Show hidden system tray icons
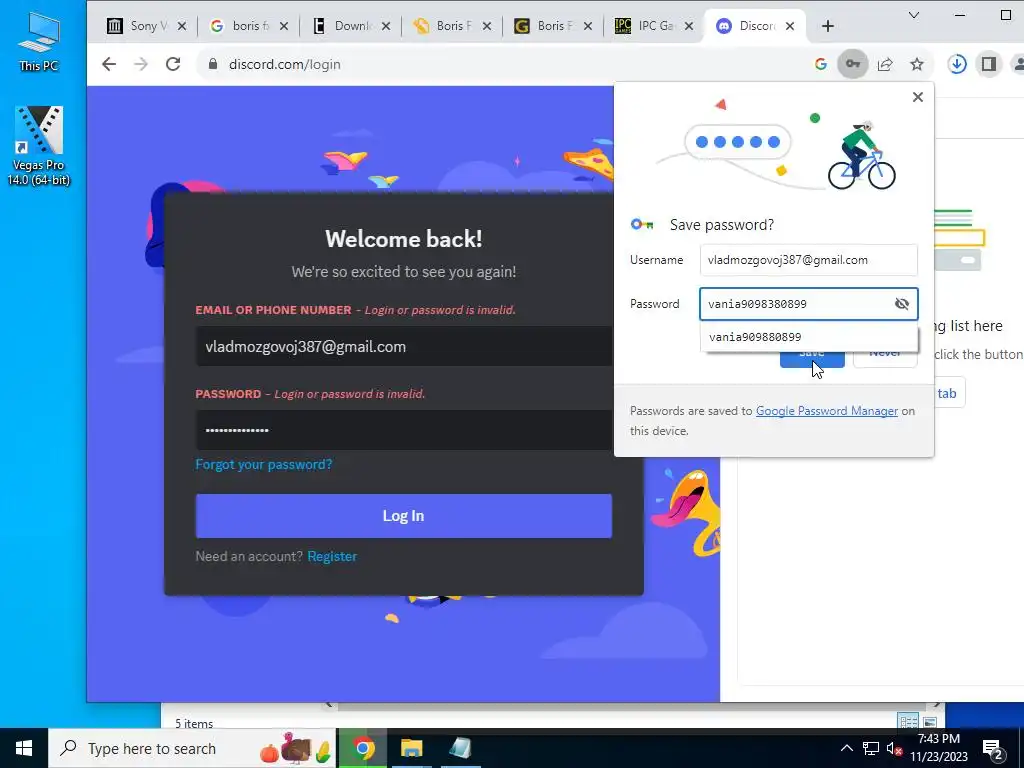1024x768 pixels. [x=846, y=748]
